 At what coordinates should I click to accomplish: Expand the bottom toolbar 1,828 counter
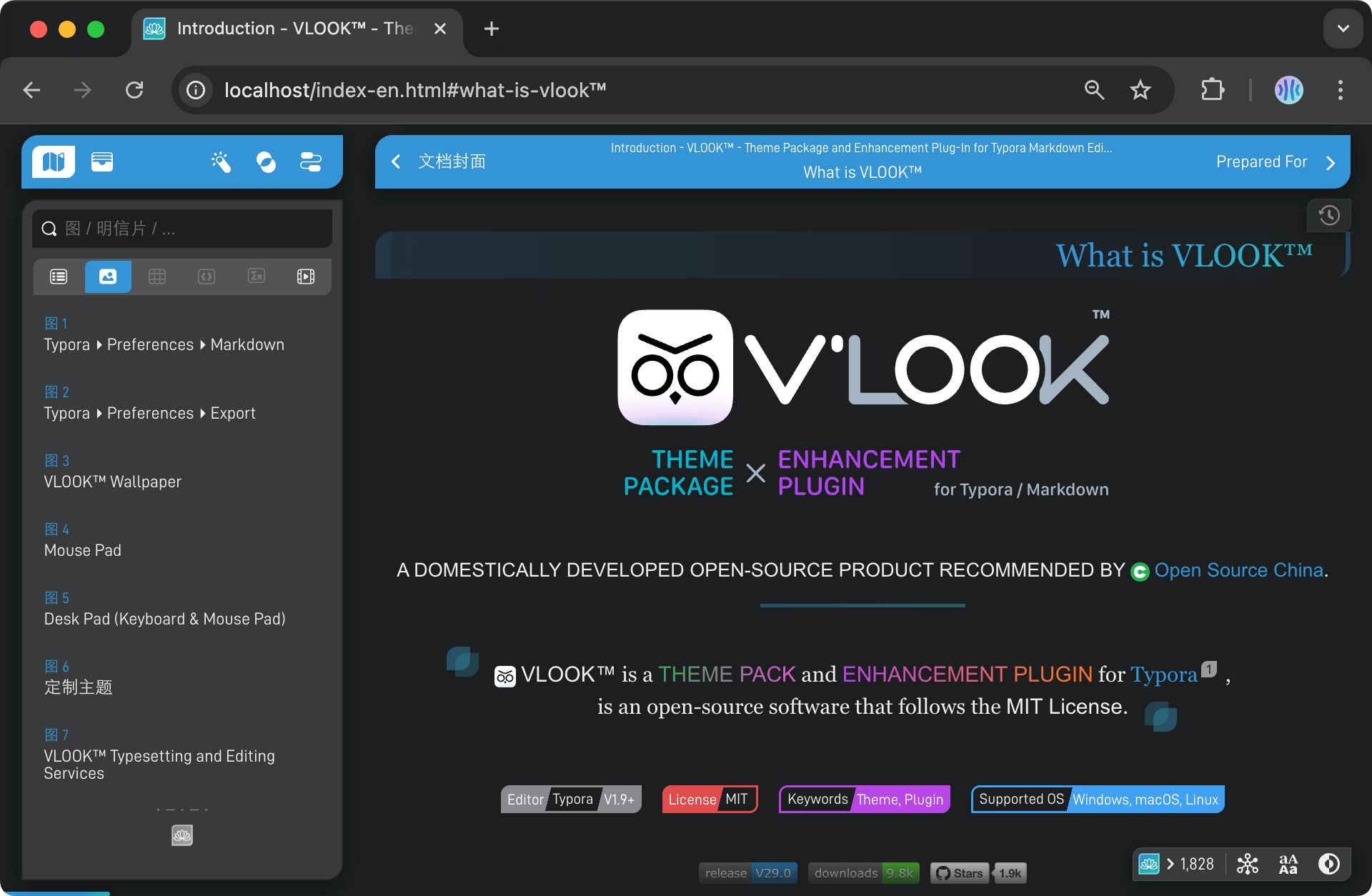click(x=1190, y=865)
